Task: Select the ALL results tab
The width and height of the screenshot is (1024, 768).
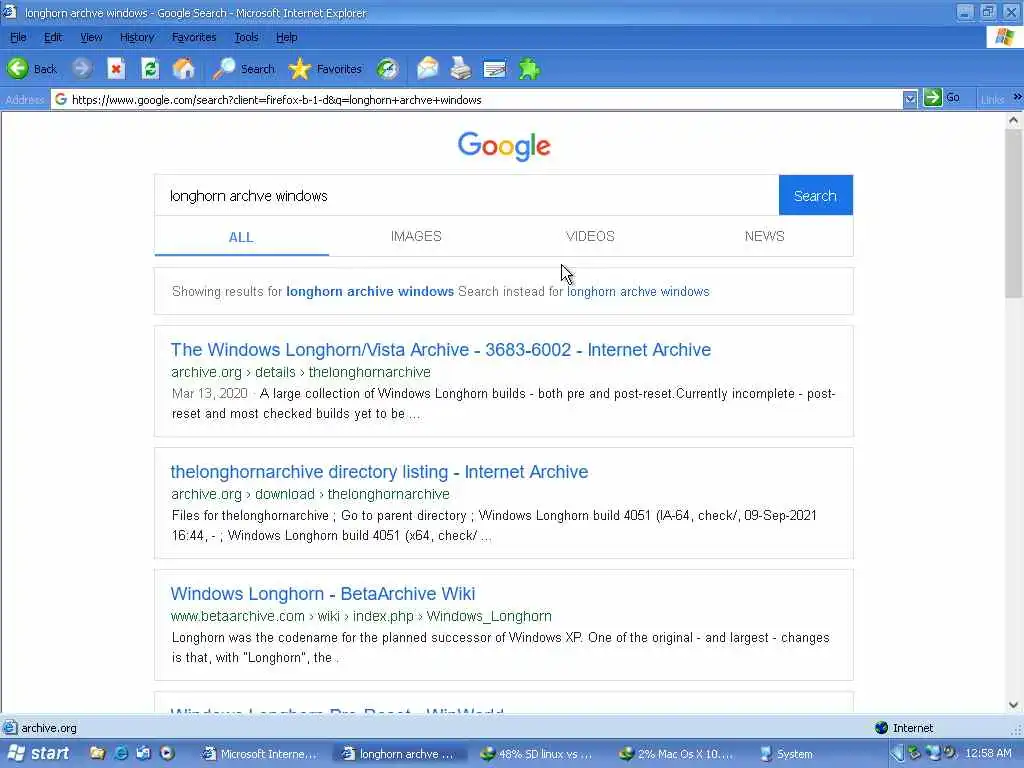Action: coord(241,237)
